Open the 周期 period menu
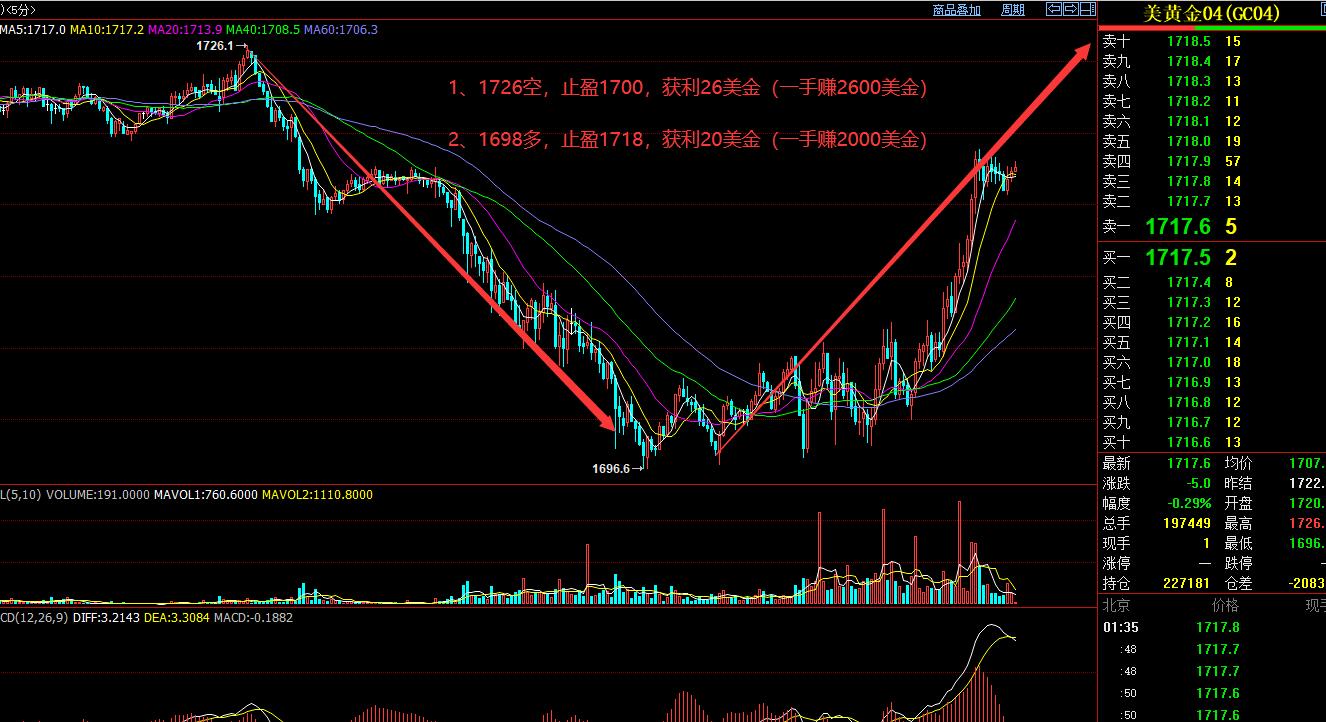Screen dimensions: 1326x722 [1012, 10]
